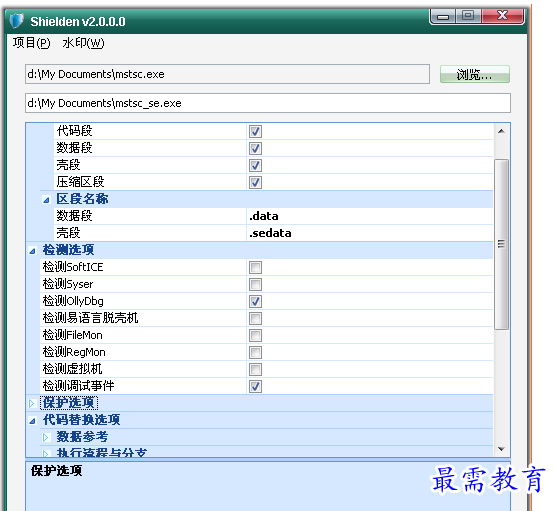
Task: Expand the 执行流程与分支 subgroup
Action: coord(46,454)
